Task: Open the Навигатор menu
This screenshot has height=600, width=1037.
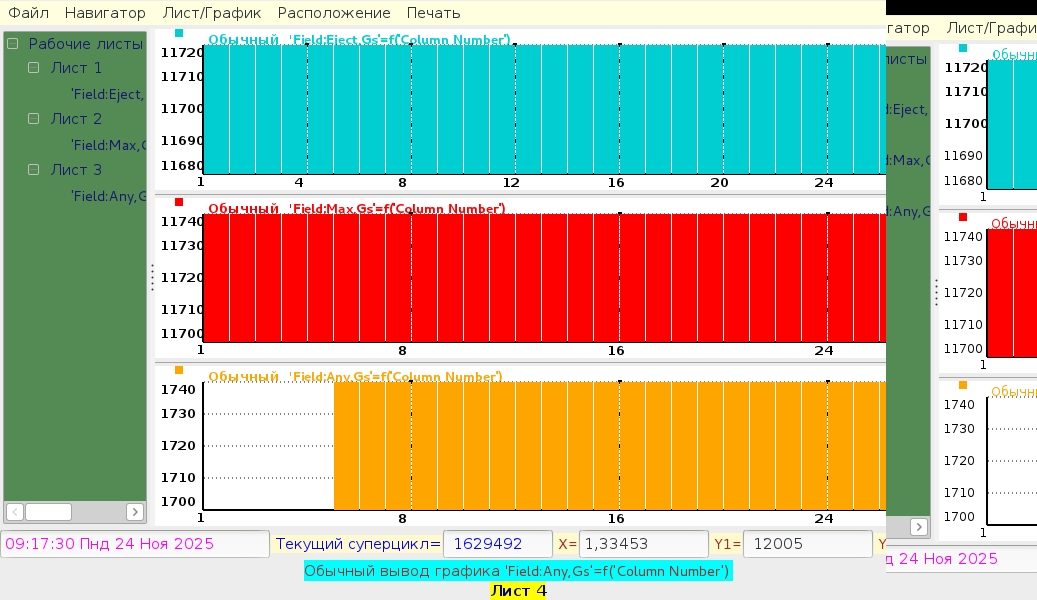Action: click(105, 13)
